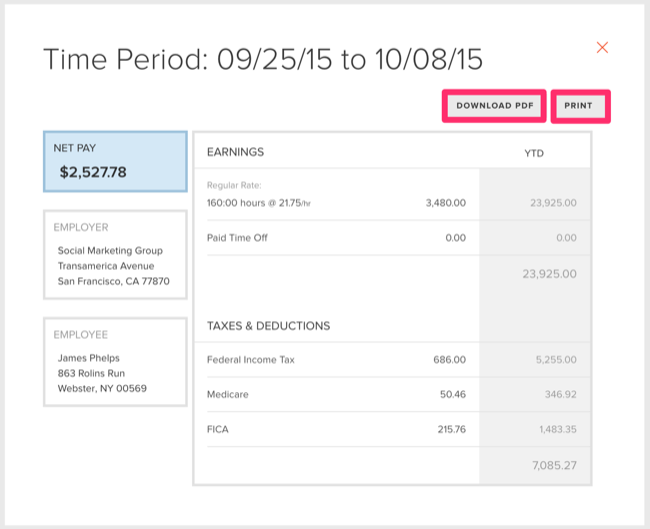The width and height of the screenshot is (650, 529).
Task: Click FICA YTD value 1,483.35
Action: click(x=558, y=429)
